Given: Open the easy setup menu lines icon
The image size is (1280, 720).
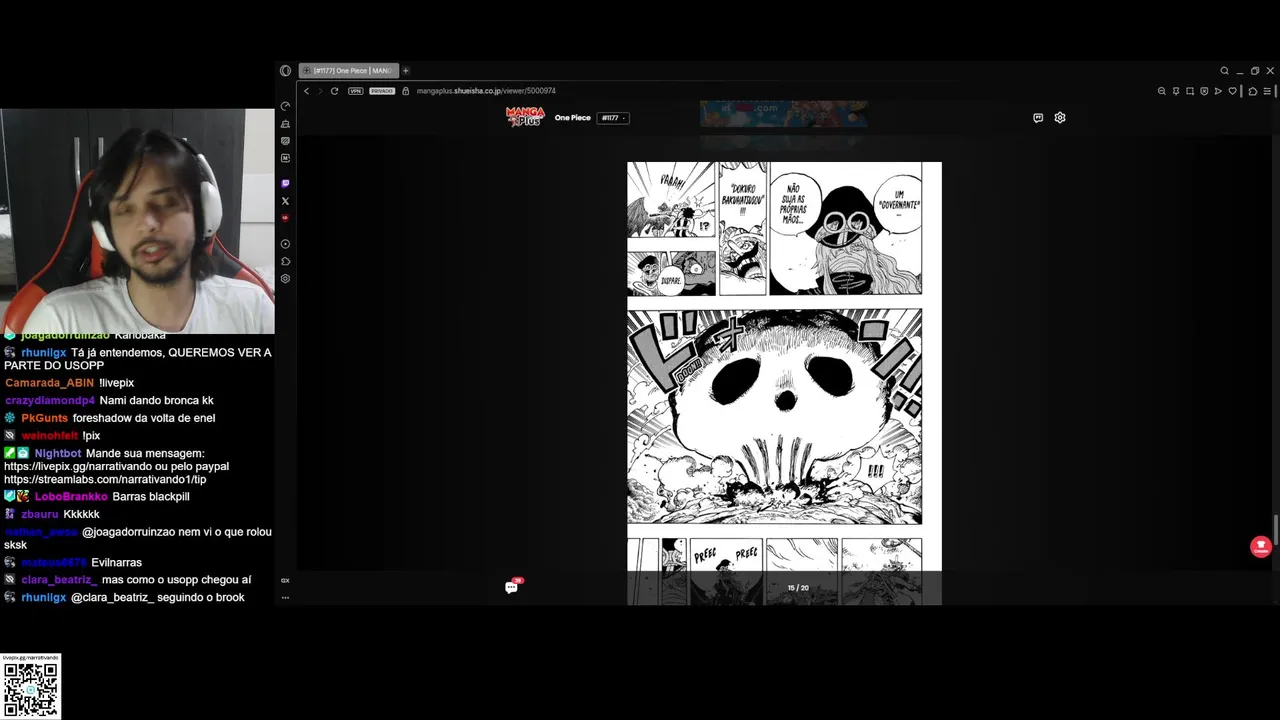Looking at the screenshot, I should pyautogui.click(x=1267, y=91).
